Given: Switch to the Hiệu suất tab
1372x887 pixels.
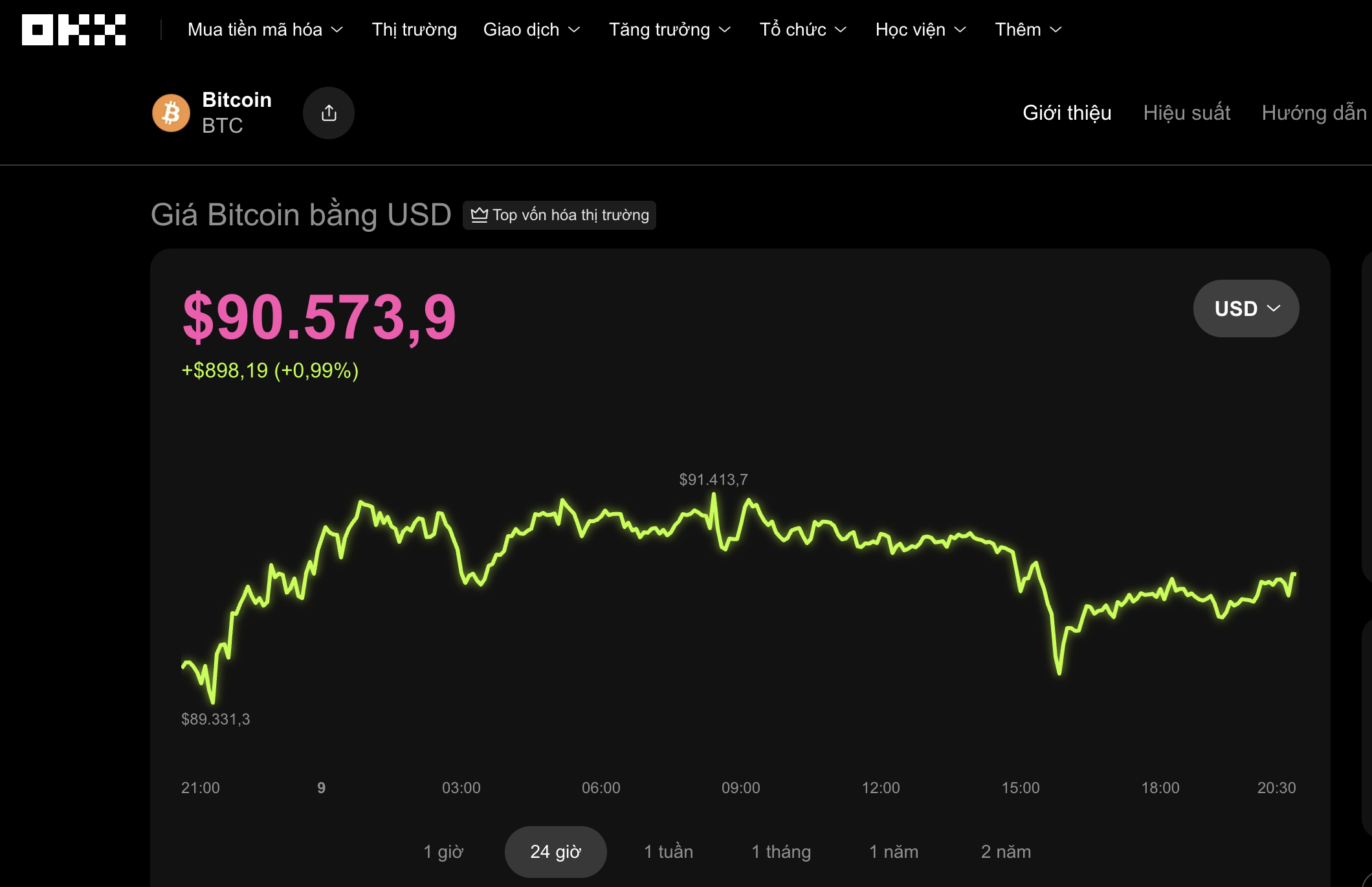Looking at the screenshot, I should coord(1186,113).
